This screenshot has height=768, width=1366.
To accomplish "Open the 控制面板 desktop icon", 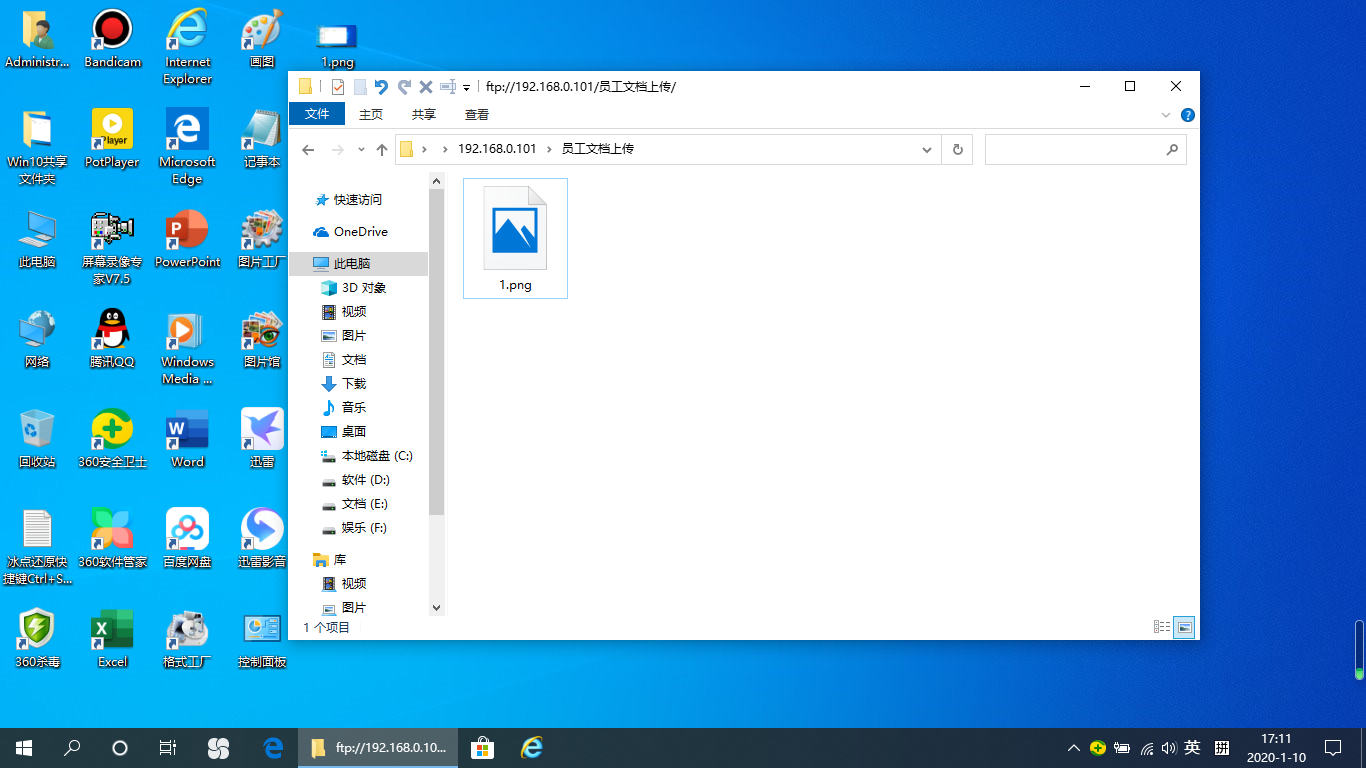I will point(262,639).
